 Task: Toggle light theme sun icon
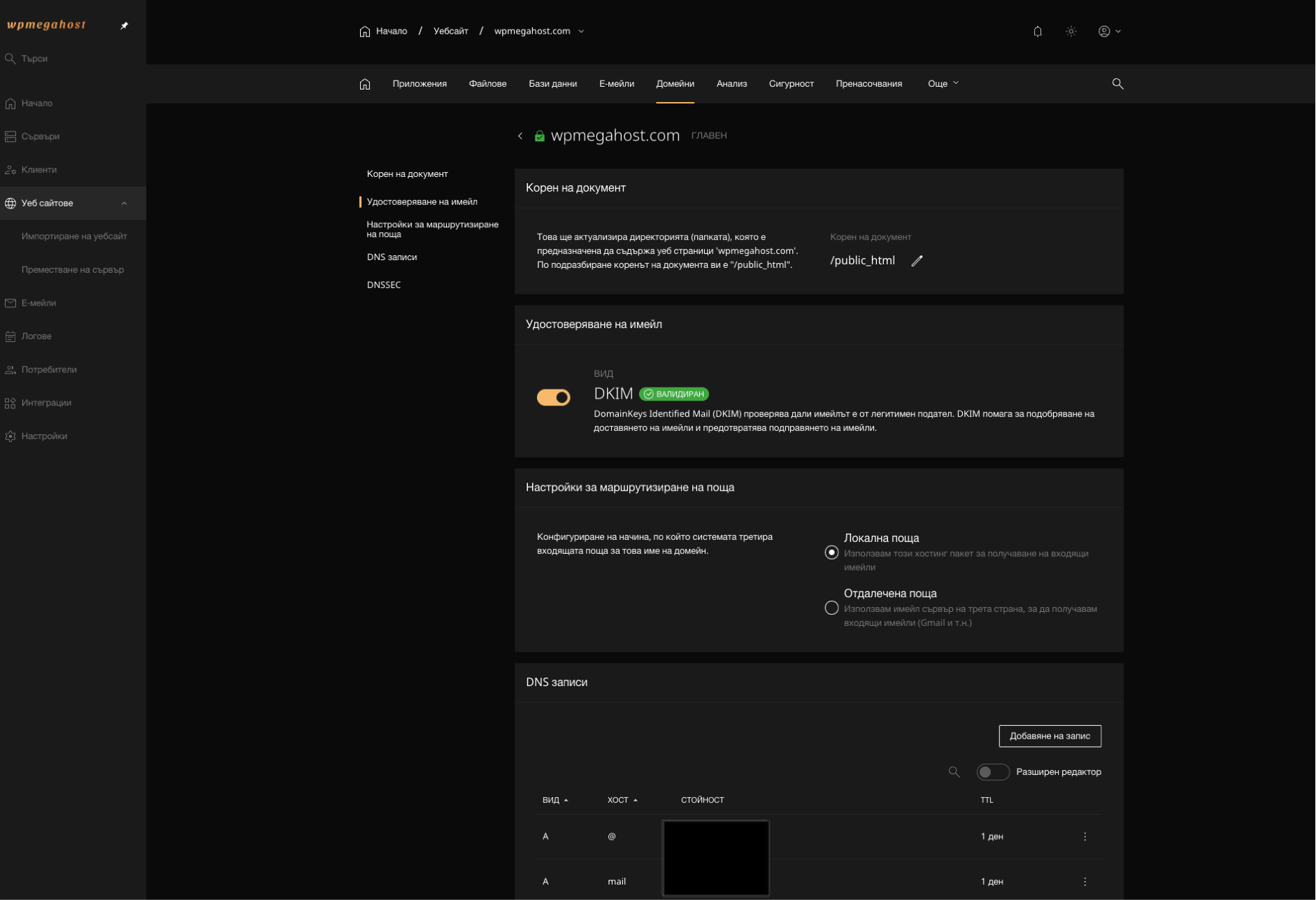coord(1071,31)
